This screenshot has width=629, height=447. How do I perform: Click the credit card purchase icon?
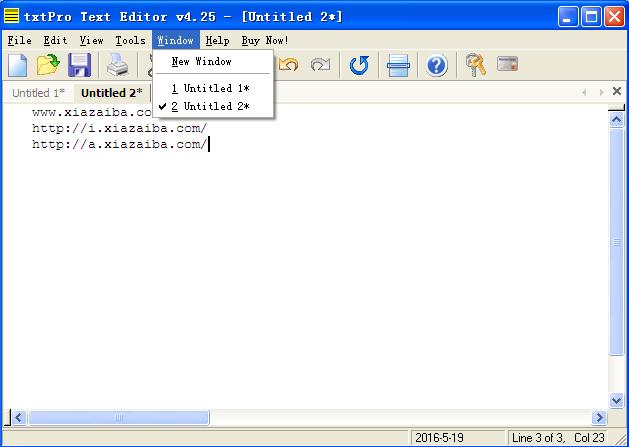[507, 64]
